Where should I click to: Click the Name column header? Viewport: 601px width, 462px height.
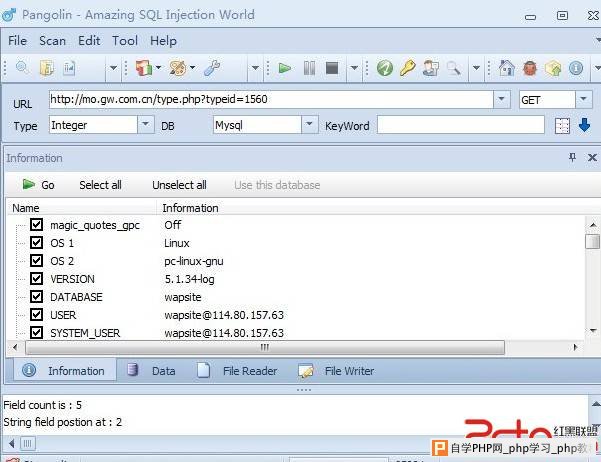(81, 208)
